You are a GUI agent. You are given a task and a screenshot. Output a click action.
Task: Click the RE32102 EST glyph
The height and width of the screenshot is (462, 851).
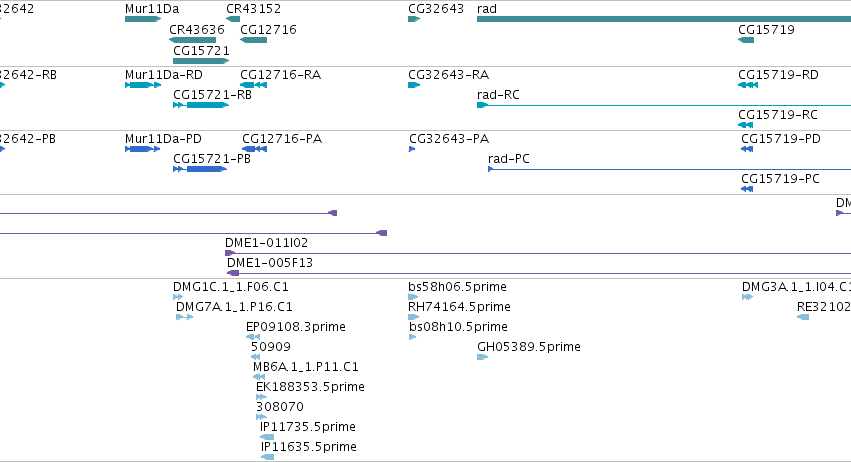tap(803, 317)
